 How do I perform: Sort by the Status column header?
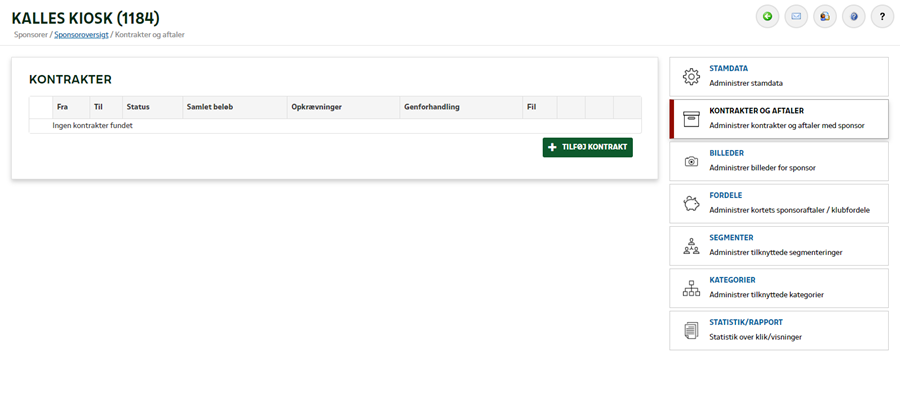138,106
